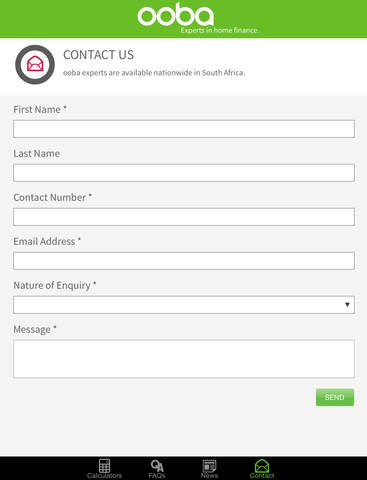This screenshot has width=367, height=480.
Task: Click the ooba logo in header
Action: (x=176, y=15)
